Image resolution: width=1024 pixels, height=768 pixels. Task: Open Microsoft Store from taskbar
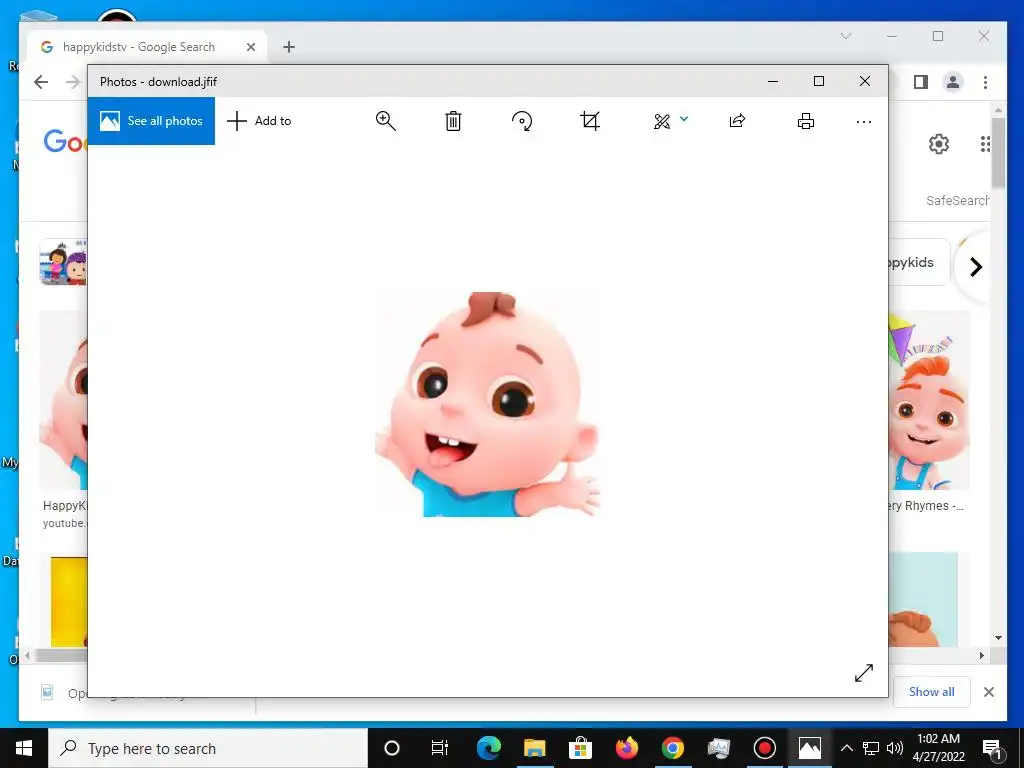click(x=580, y=748)
